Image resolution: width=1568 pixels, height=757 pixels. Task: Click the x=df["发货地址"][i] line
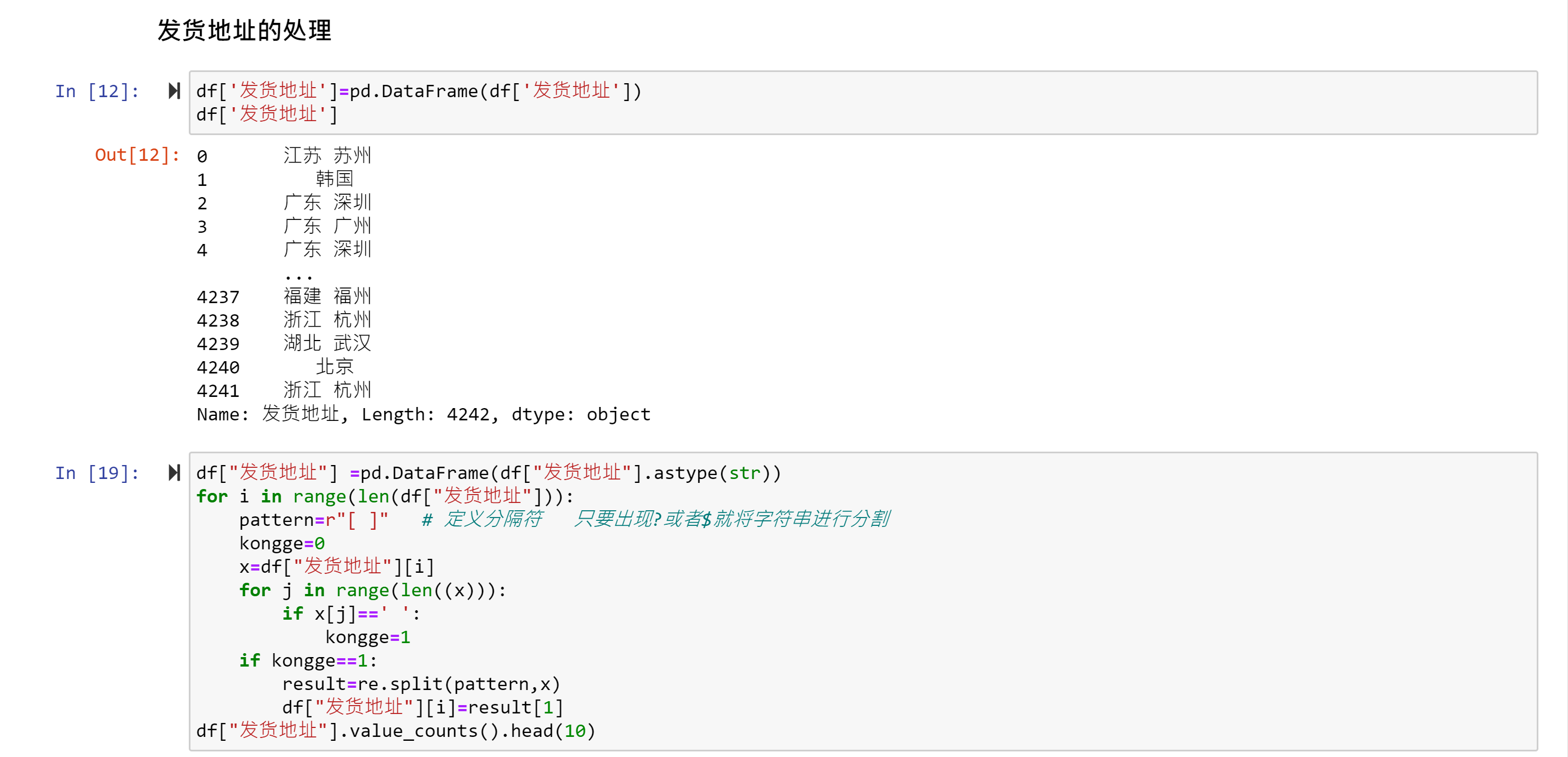coord(337,567)
